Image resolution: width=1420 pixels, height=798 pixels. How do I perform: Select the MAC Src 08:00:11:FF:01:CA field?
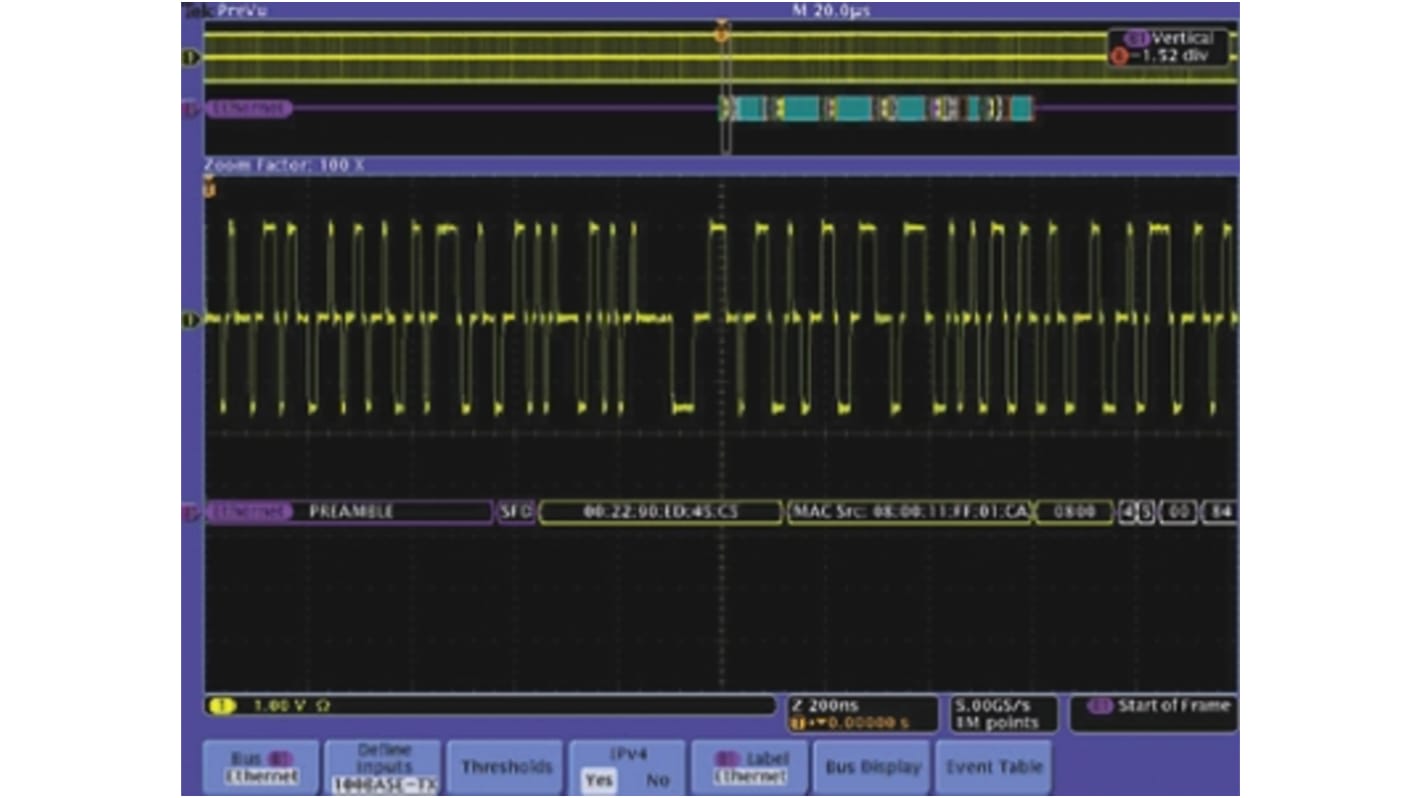910,512
